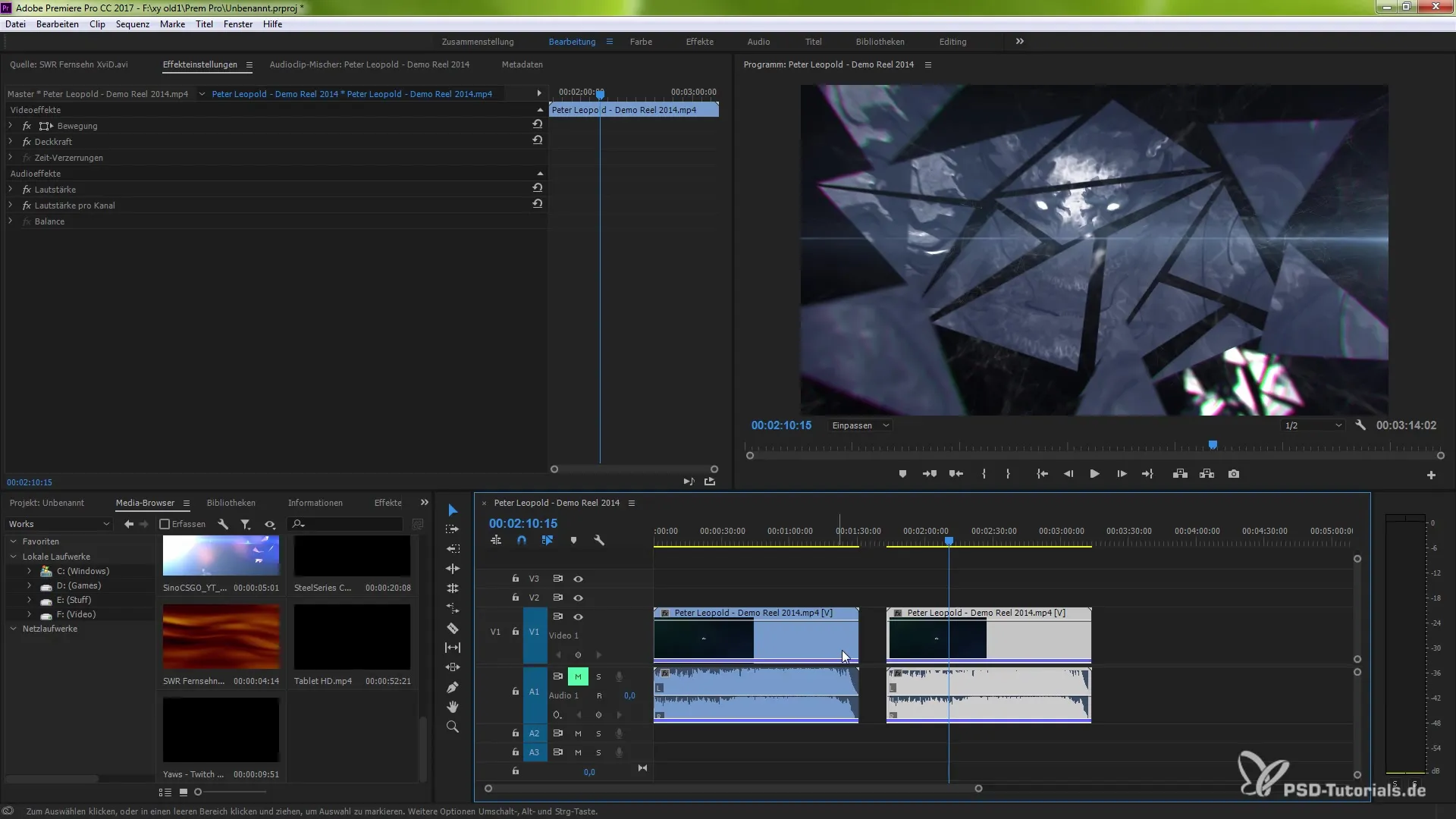This screenshot has width=1456, height=819.
Task: Expand Lautstärke pro Kanal properties
Action: (11, 206)
